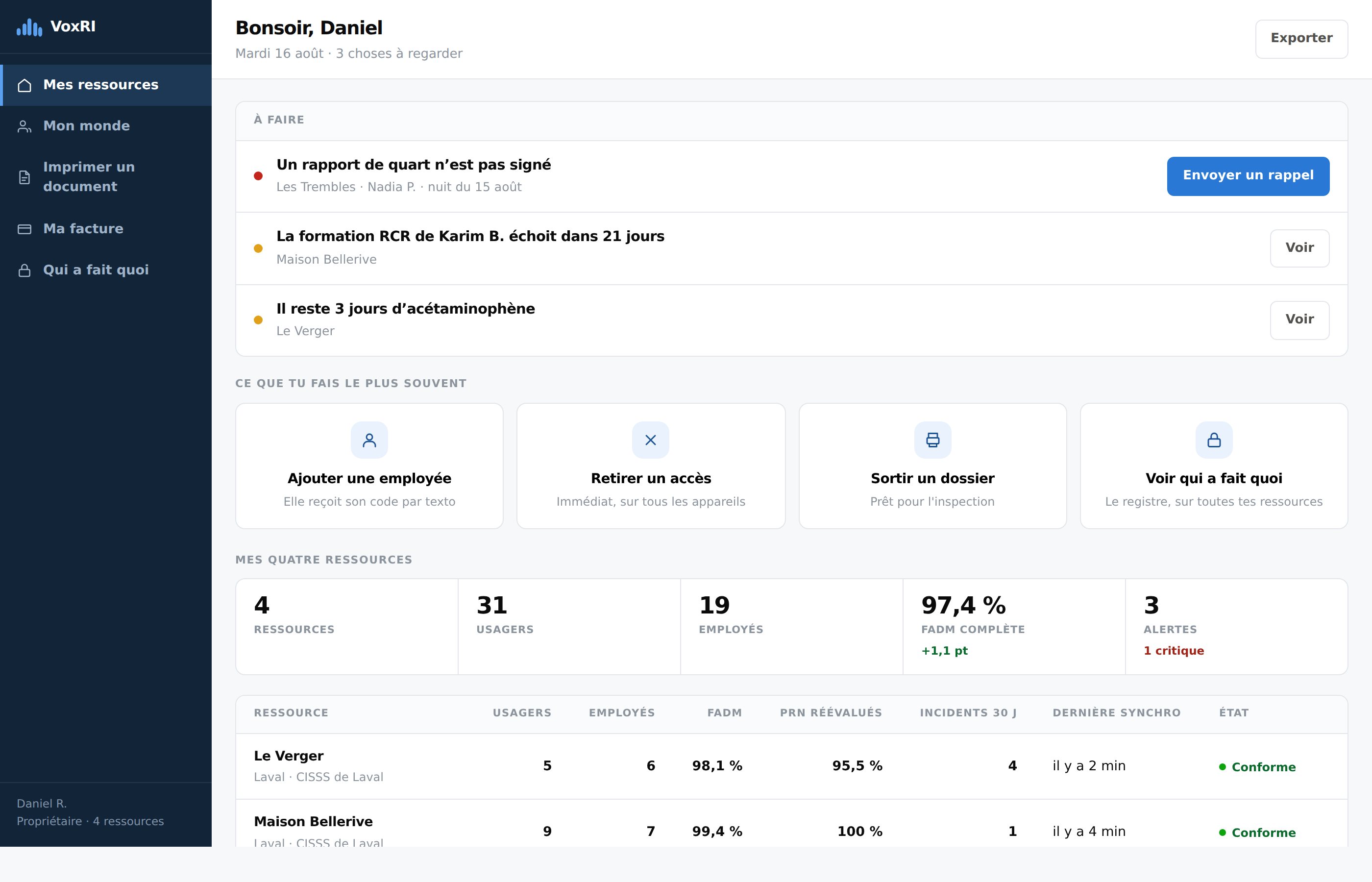This screenshot has height=882, width=1372.
Task: Open Ma facture menu item
Action: 106,228
